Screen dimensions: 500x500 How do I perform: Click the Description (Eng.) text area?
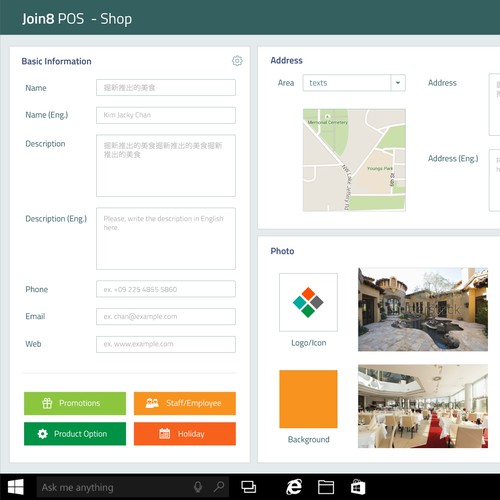click(x=166, y=238)
